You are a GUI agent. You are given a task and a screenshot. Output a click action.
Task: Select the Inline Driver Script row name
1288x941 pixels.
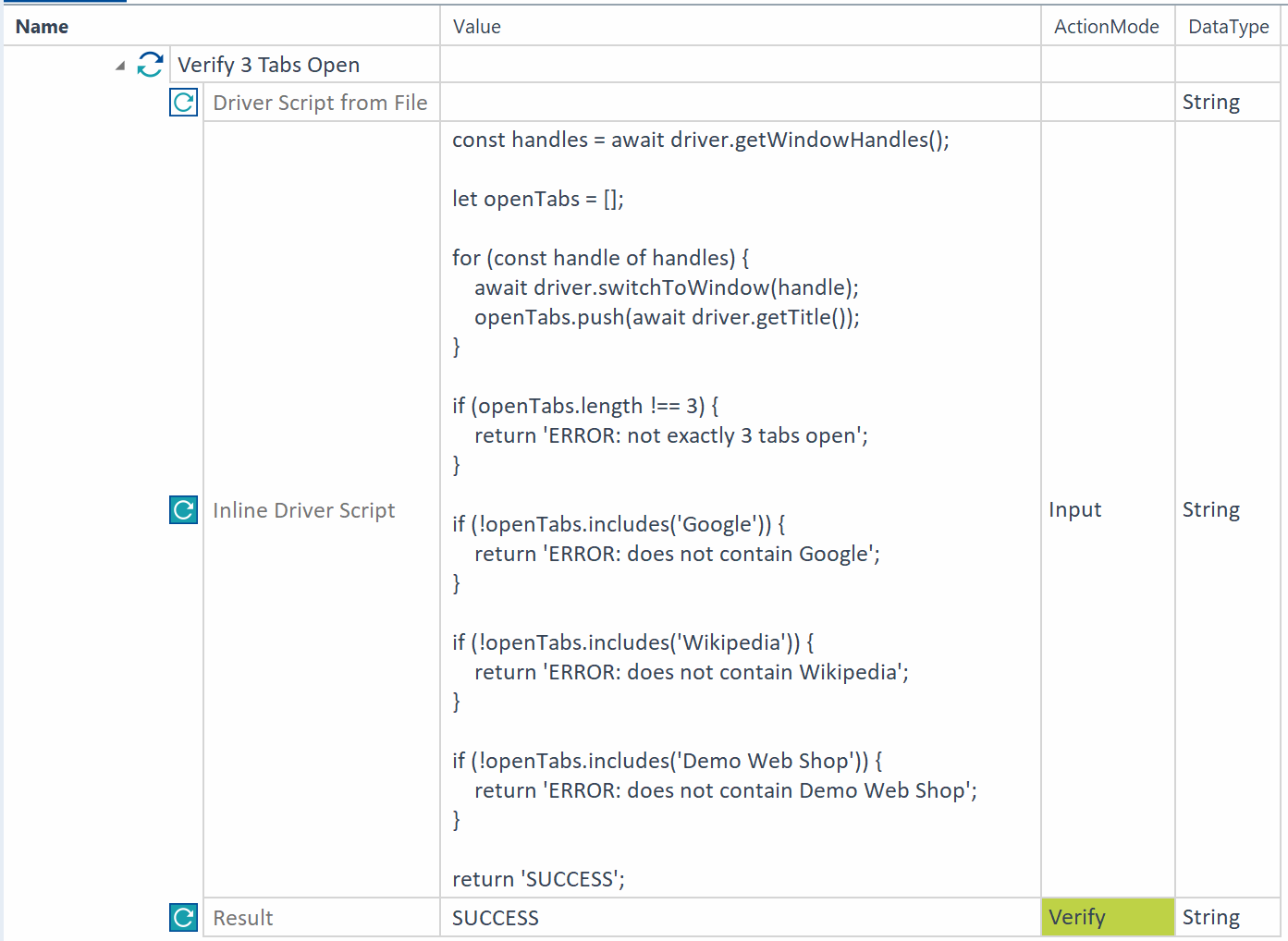coord(303,510)
